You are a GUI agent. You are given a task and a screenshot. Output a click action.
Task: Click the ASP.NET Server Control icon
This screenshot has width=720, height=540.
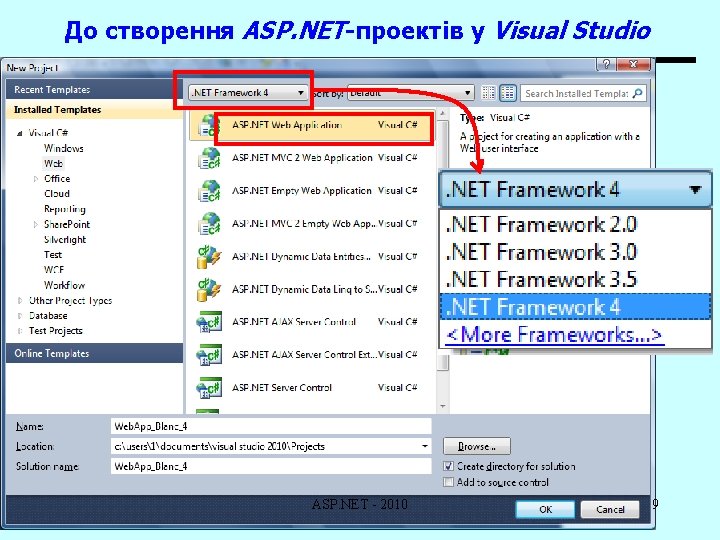click(209, 388)
